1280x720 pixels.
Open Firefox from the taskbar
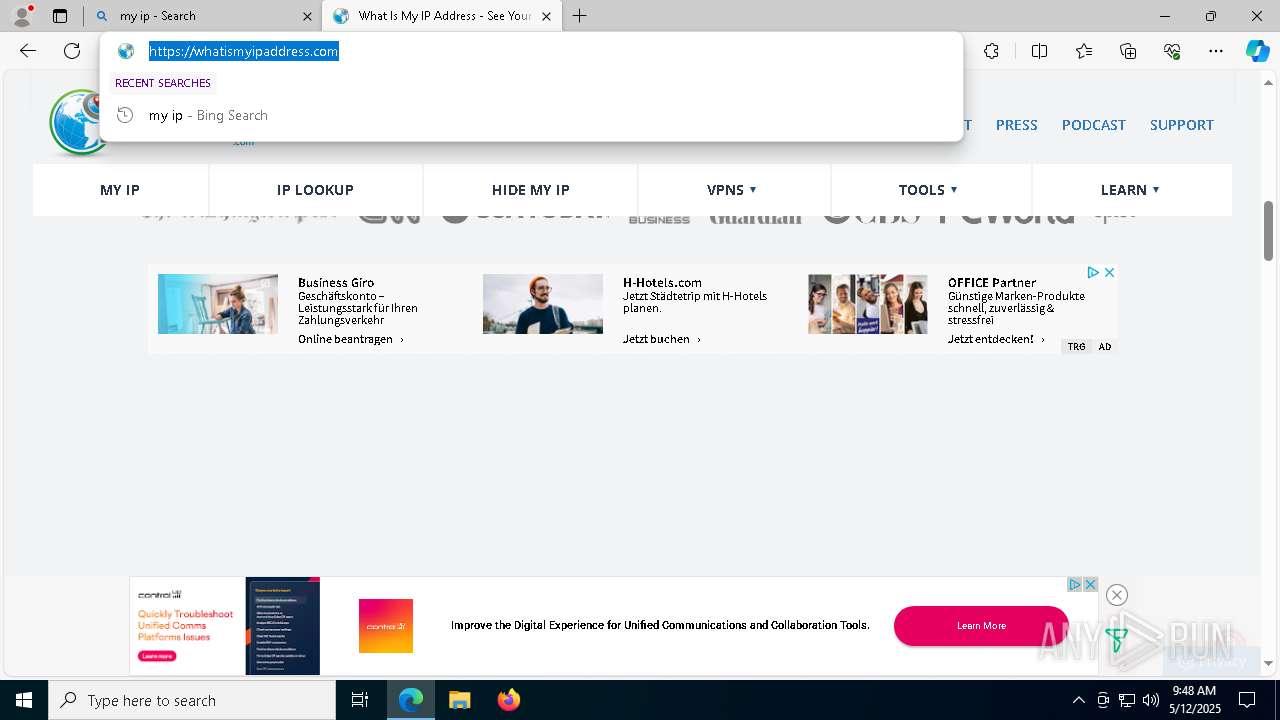(508, 700)
